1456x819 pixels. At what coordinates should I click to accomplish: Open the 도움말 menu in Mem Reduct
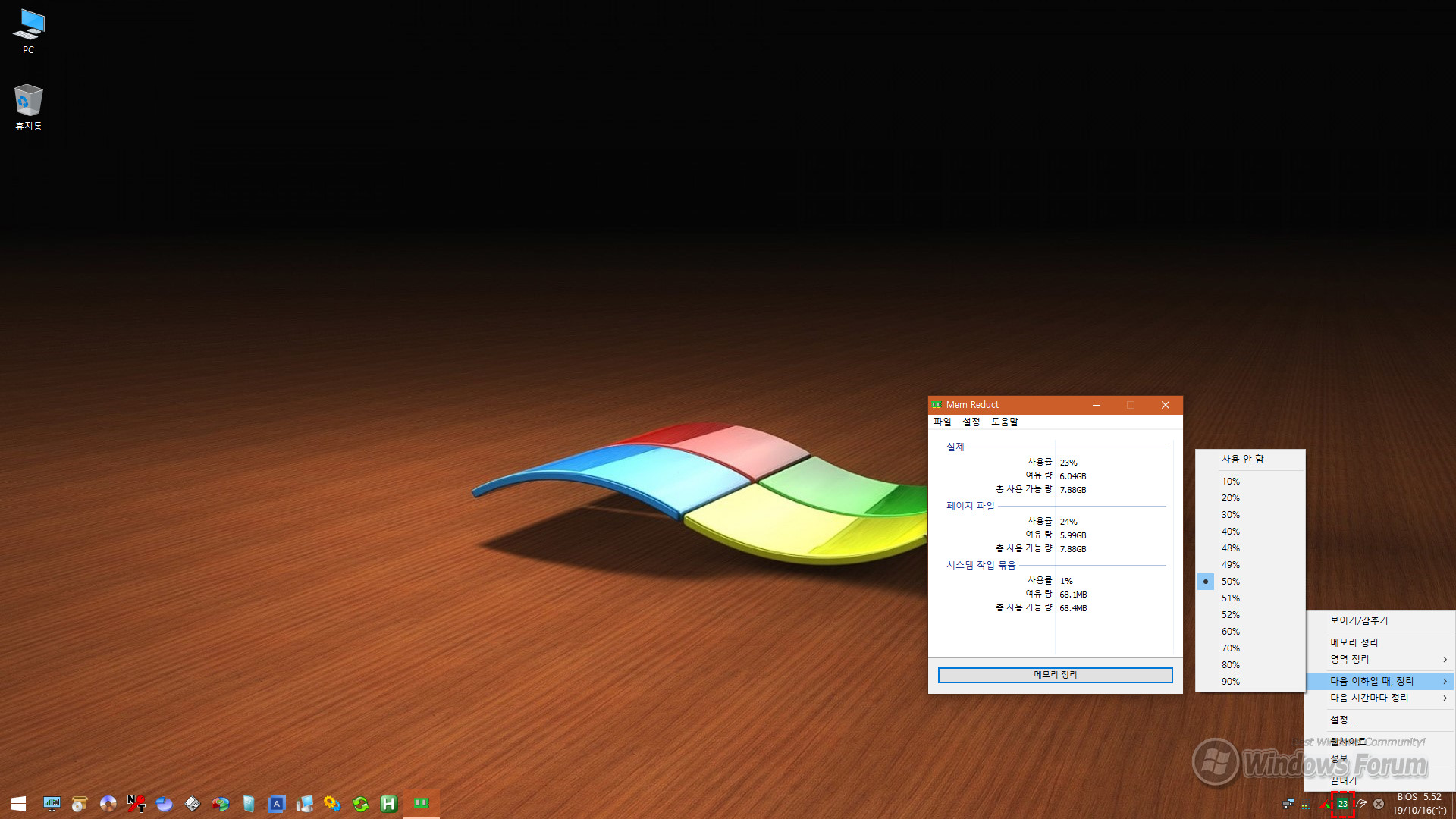click(x=1005, y=422)
